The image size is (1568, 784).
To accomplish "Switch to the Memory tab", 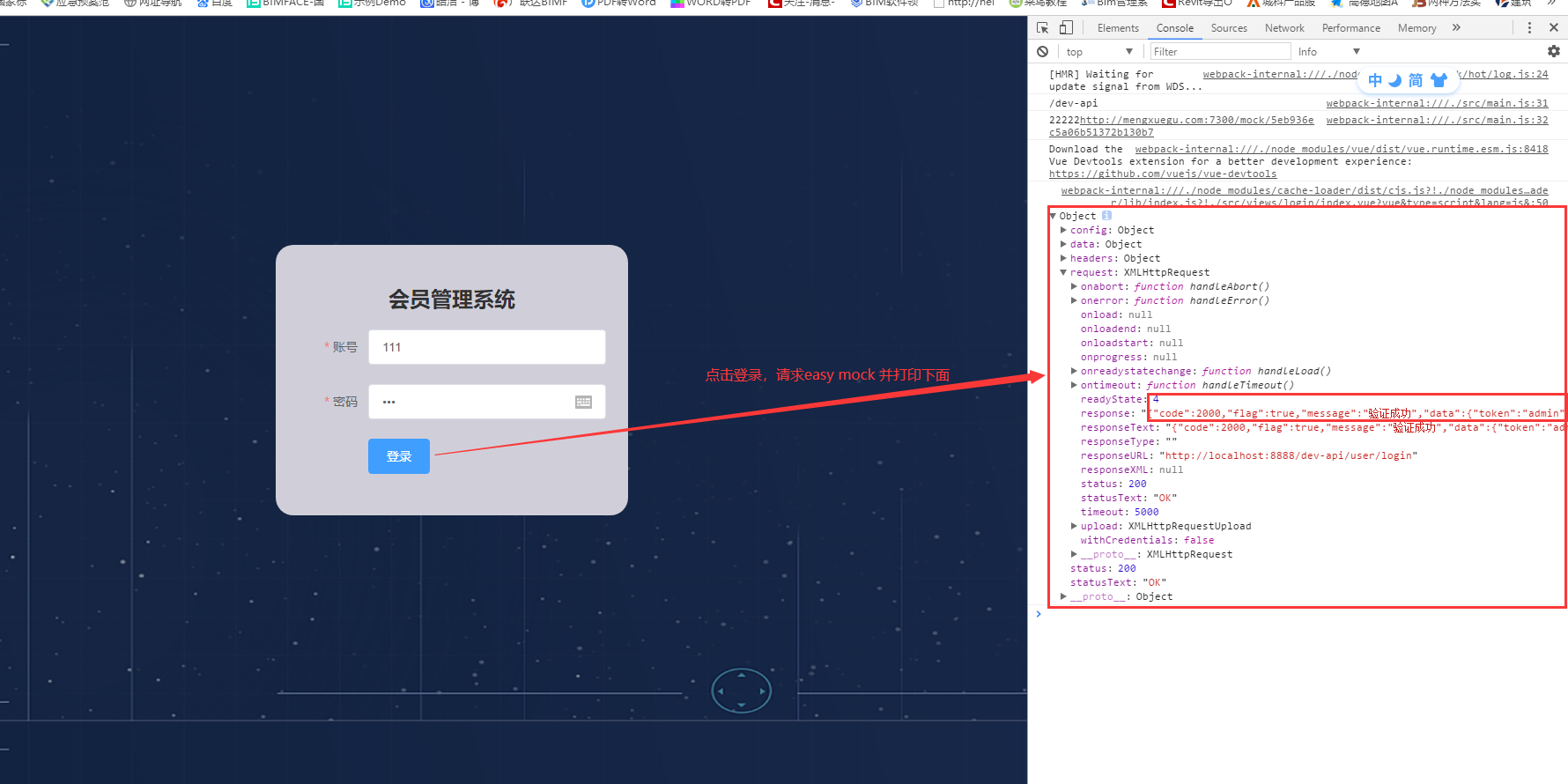I will tap(1416, 28).
